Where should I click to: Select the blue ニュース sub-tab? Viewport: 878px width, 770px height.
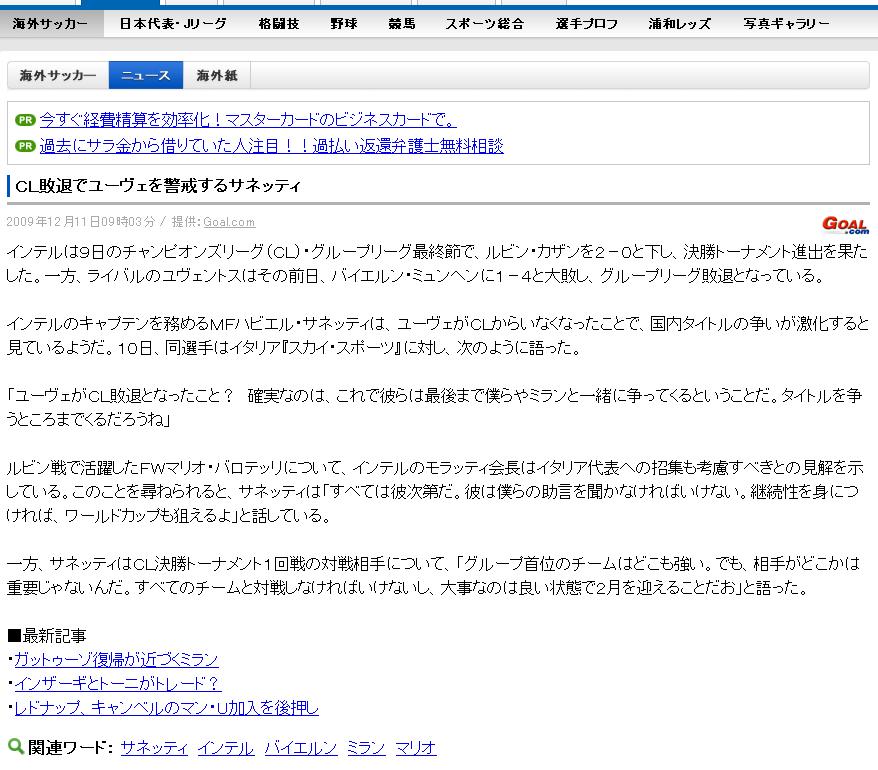(x=146, y=75)
